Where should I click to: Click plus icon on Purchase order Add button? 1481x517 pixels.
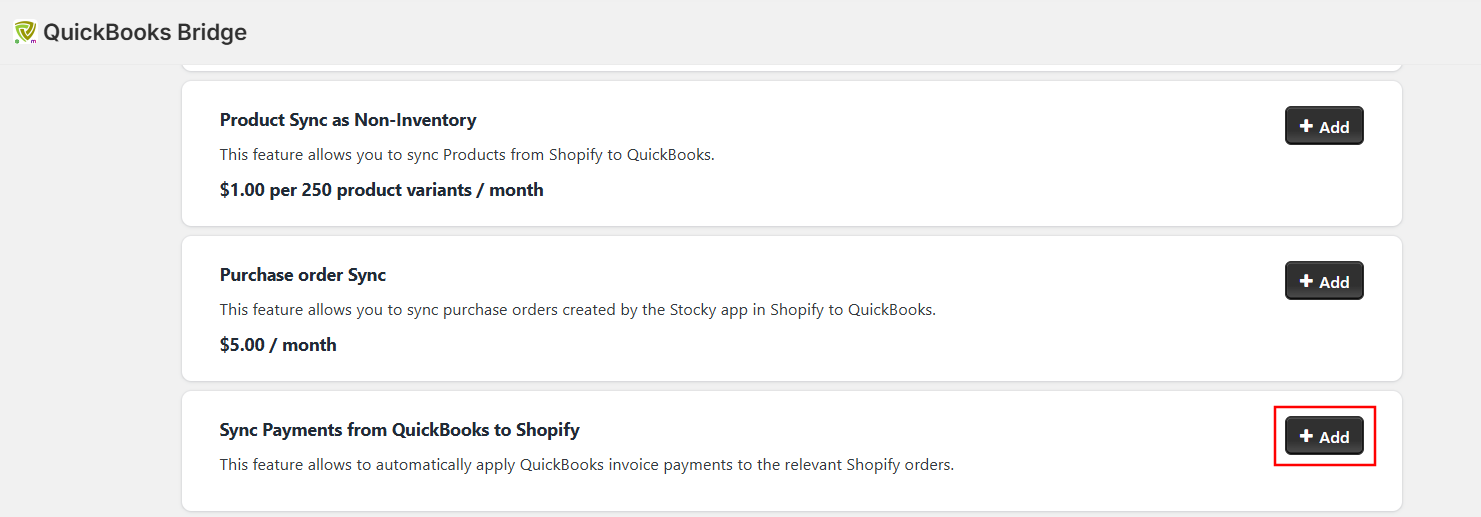click(1306, 281)
